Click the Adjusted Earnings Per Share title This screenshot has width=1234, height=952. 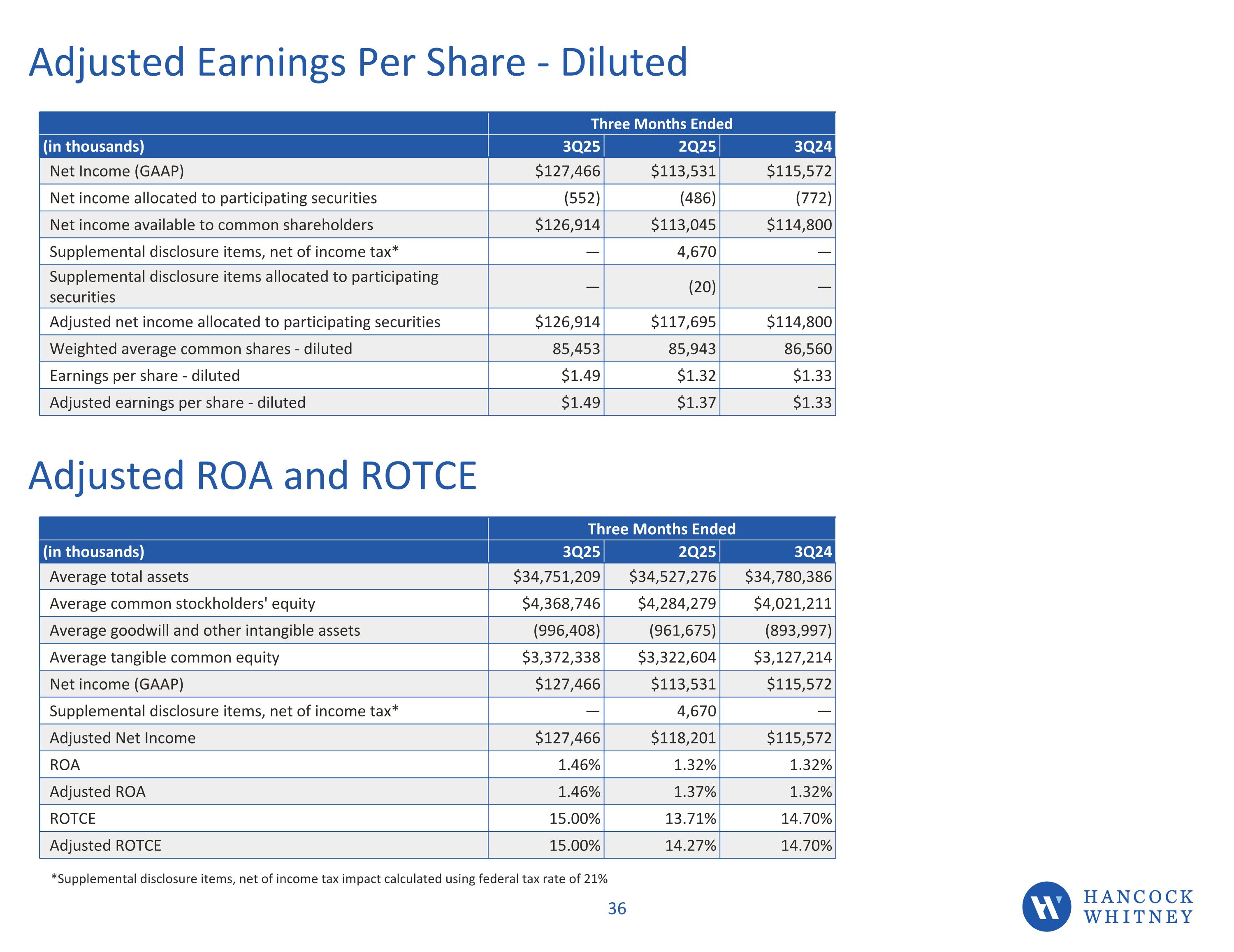(358, 62)
